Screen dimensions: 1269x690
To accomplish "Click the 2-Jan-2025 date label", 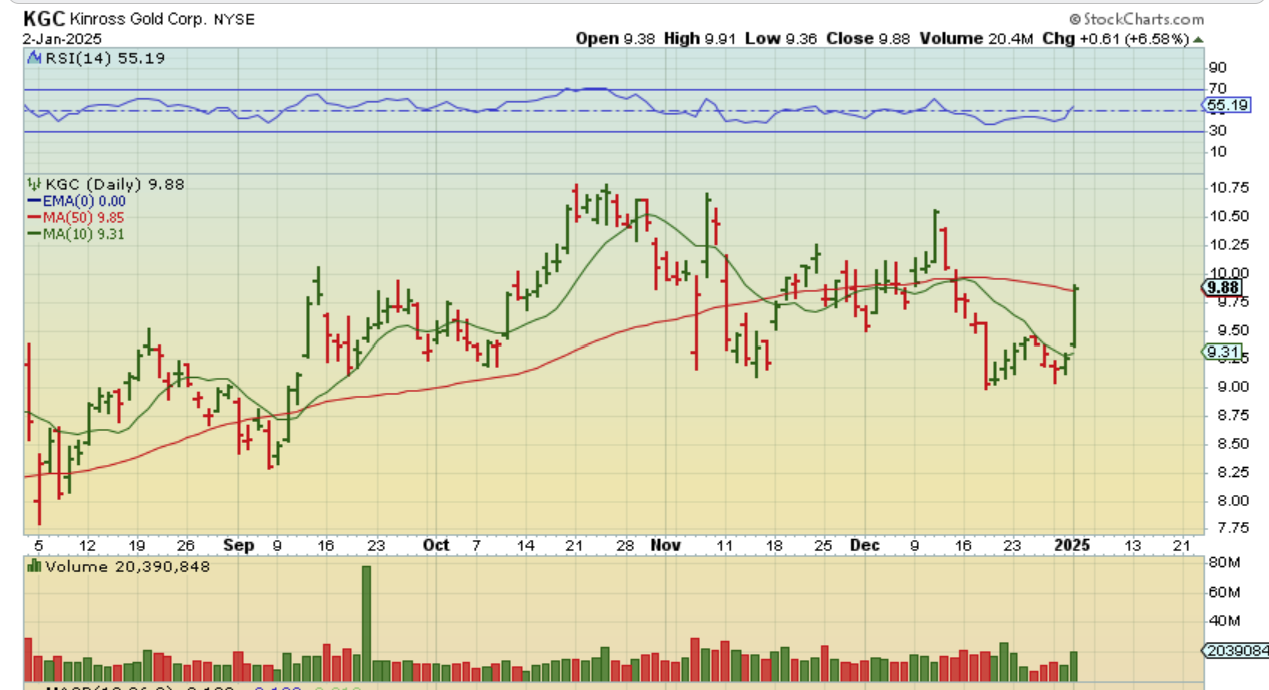I will (x=62, y=39).
